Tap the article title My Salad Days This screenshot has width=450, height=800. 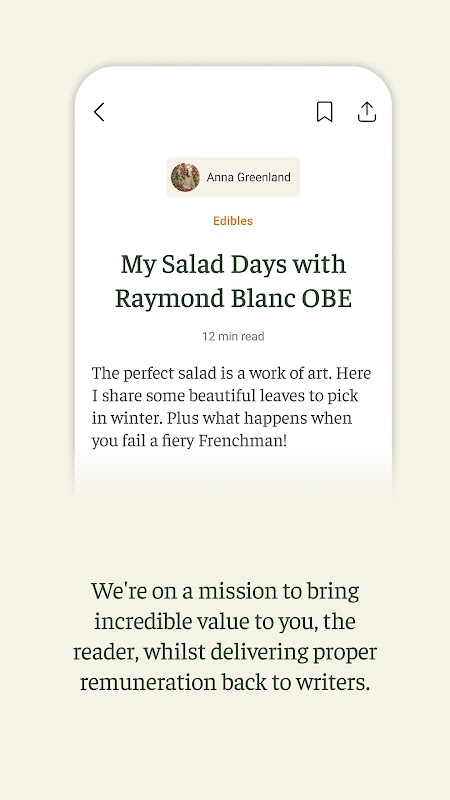[x=233, y=281]
